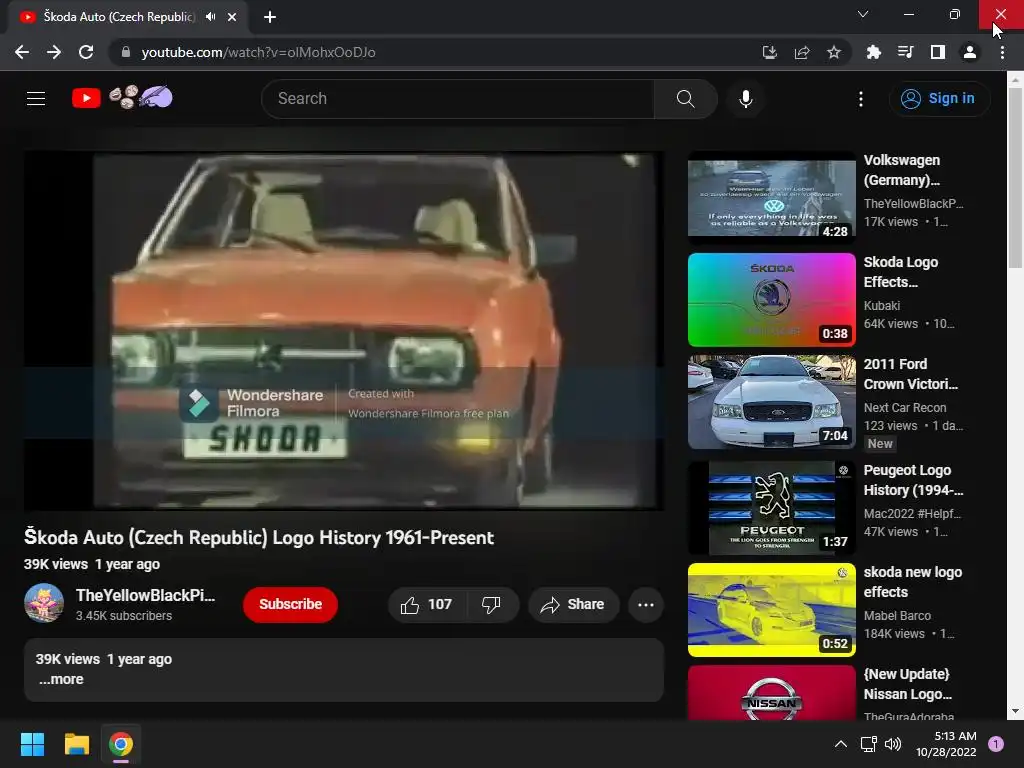
Task: Open Mabel Barco channel name
Action: (897, 616)
